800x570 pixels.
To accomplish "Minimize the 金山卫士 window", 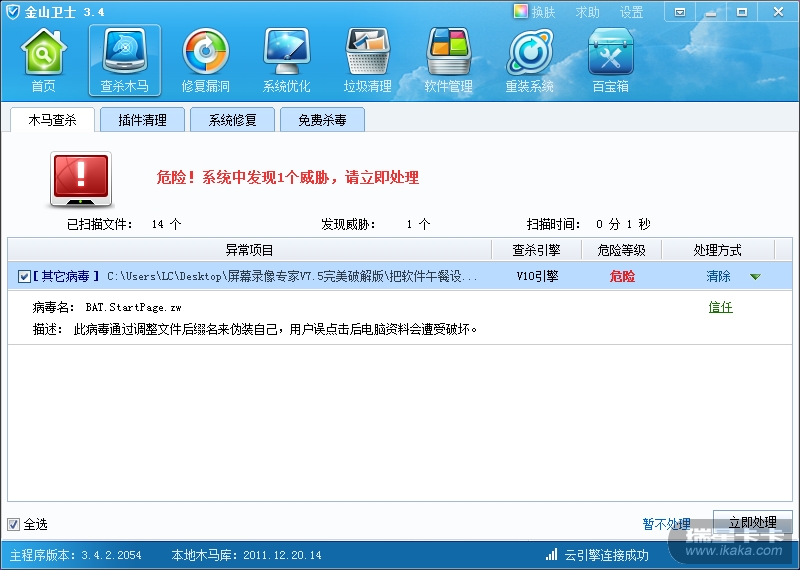I will point(710,12).
